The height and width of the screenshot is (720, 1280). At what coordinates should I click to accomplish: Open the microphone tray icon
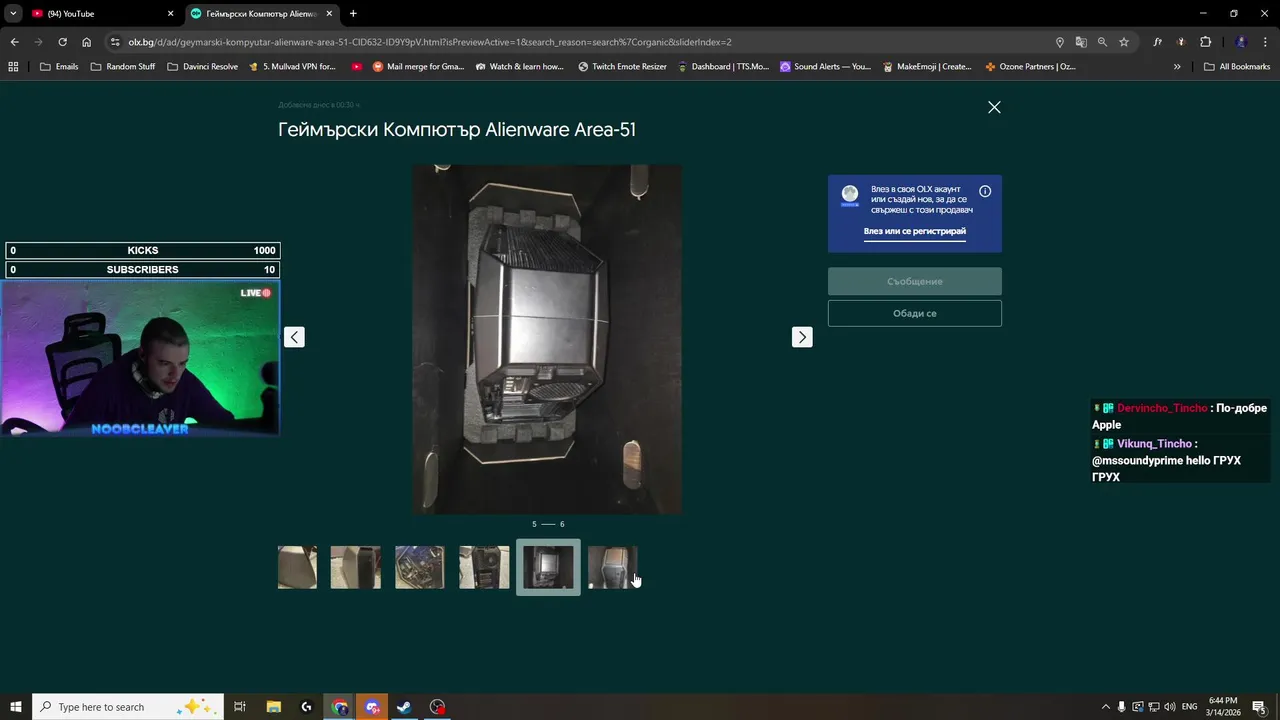[x=1121, y=707]
